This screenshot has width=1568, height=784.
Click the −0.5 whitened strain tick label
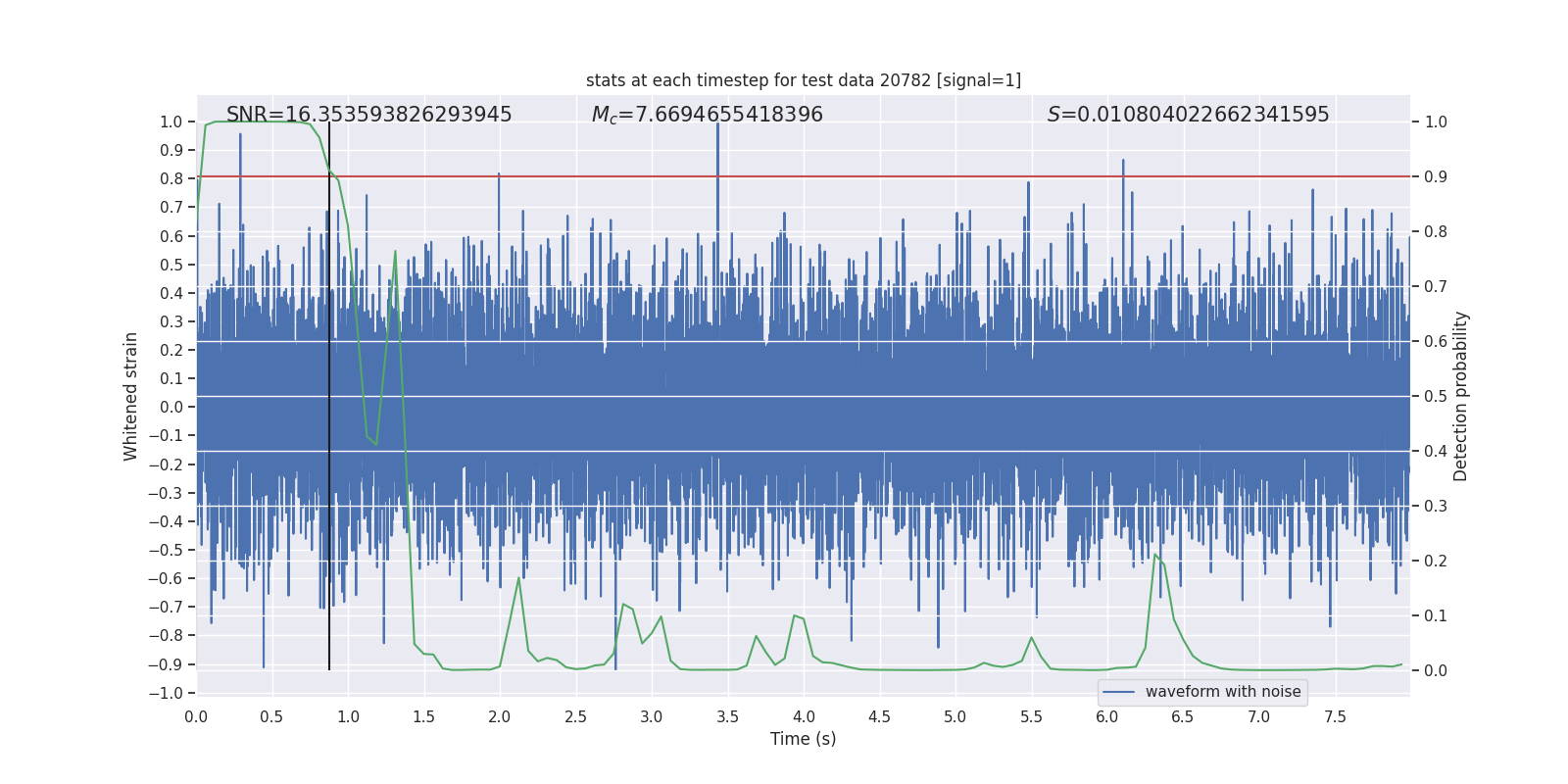point(166,550)
